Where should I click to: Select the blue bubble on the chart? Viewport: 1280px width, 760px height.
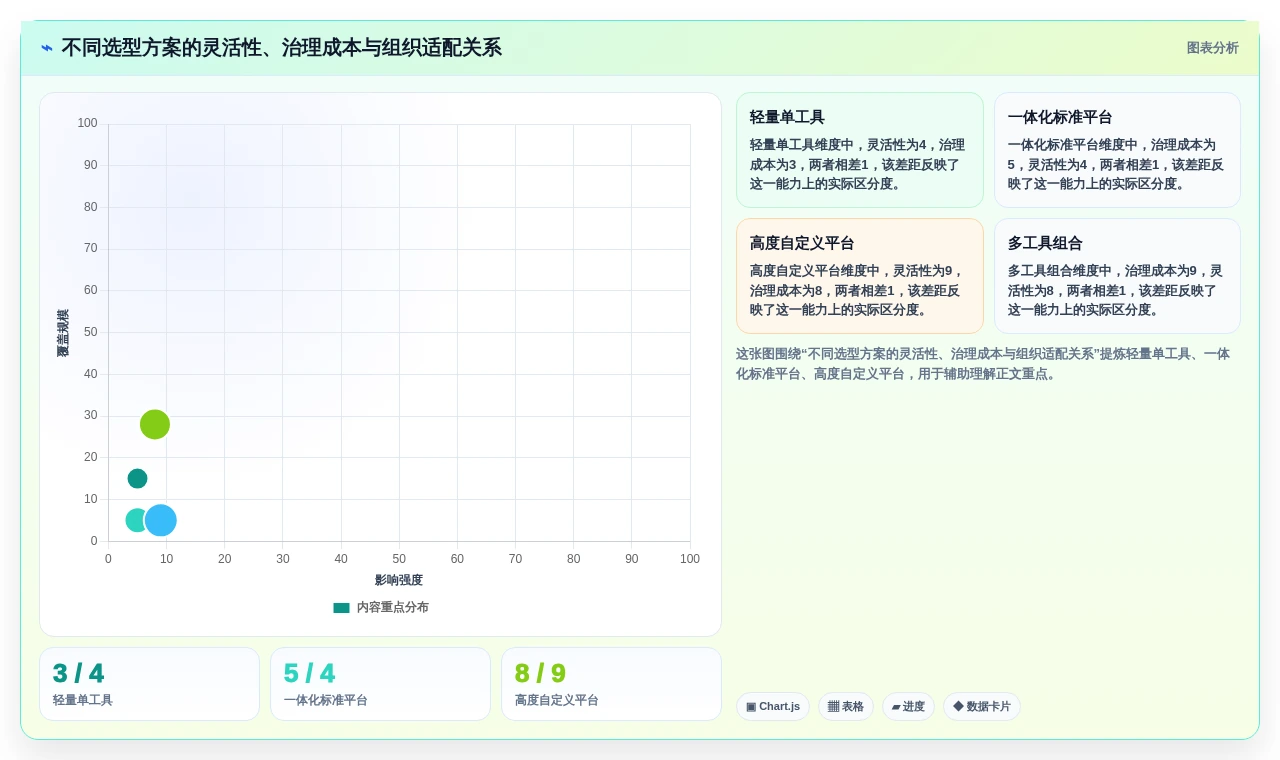[x=160, y=520]
